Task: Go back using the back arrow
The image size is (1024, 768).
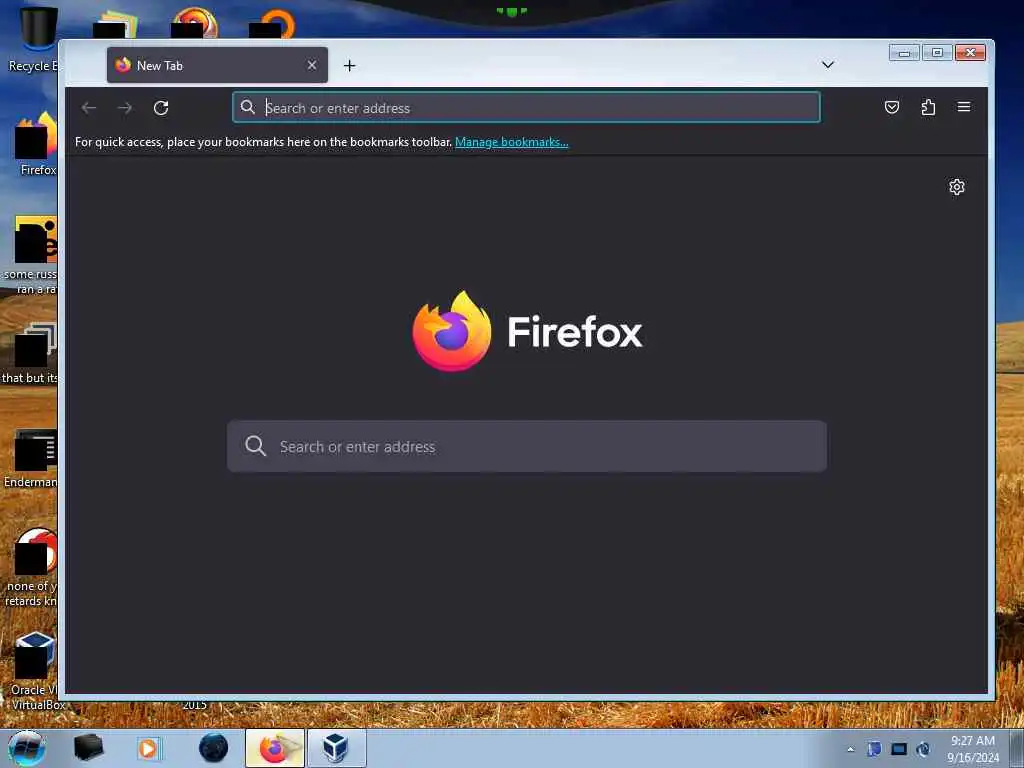Action: [89, 108]
